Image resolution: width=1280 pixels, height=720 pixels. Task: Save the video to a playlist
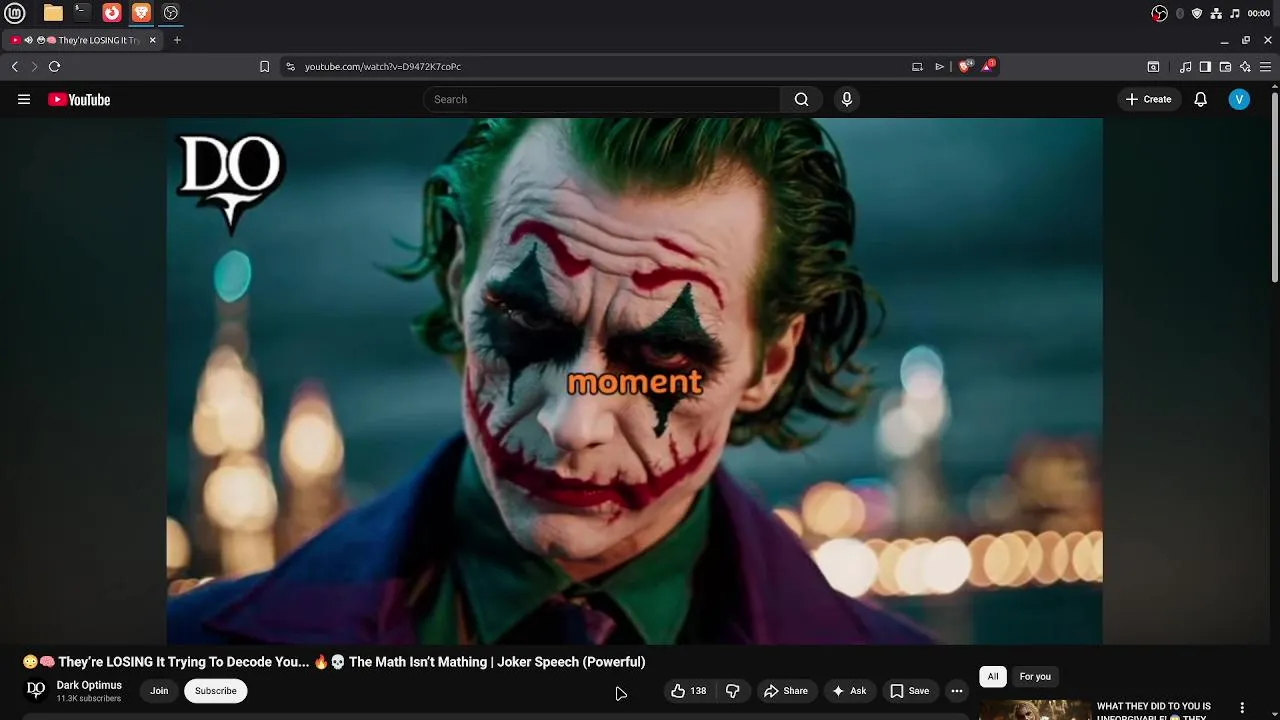click(x=910, y=691)
